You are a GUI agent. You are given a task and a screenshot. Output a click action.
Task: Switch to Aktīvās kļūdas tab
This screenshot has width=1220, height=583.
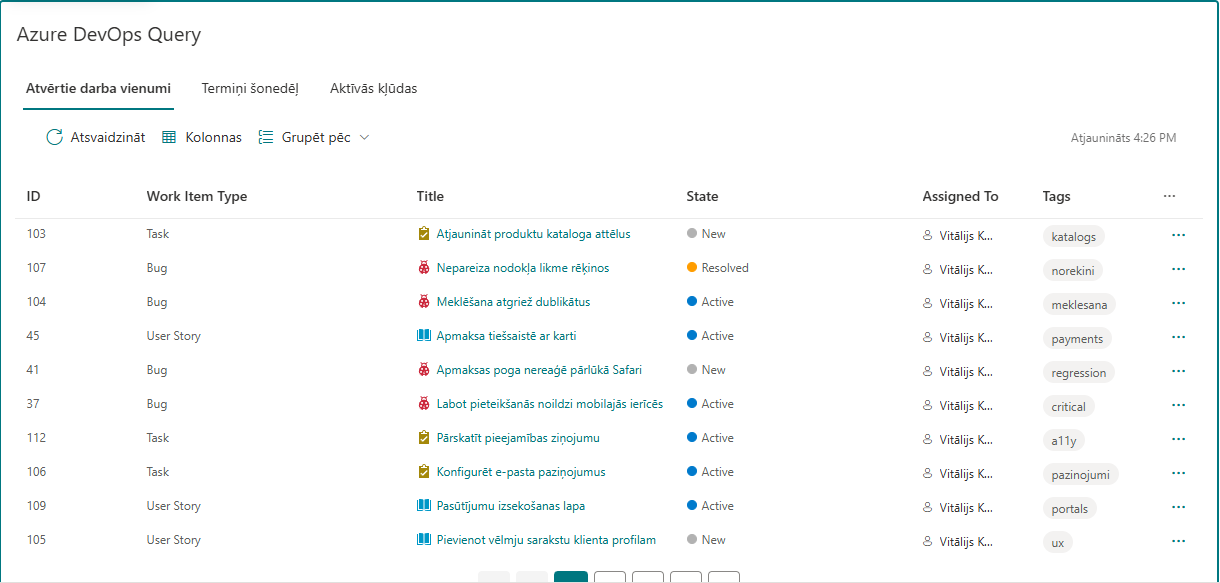click(373, 88)
